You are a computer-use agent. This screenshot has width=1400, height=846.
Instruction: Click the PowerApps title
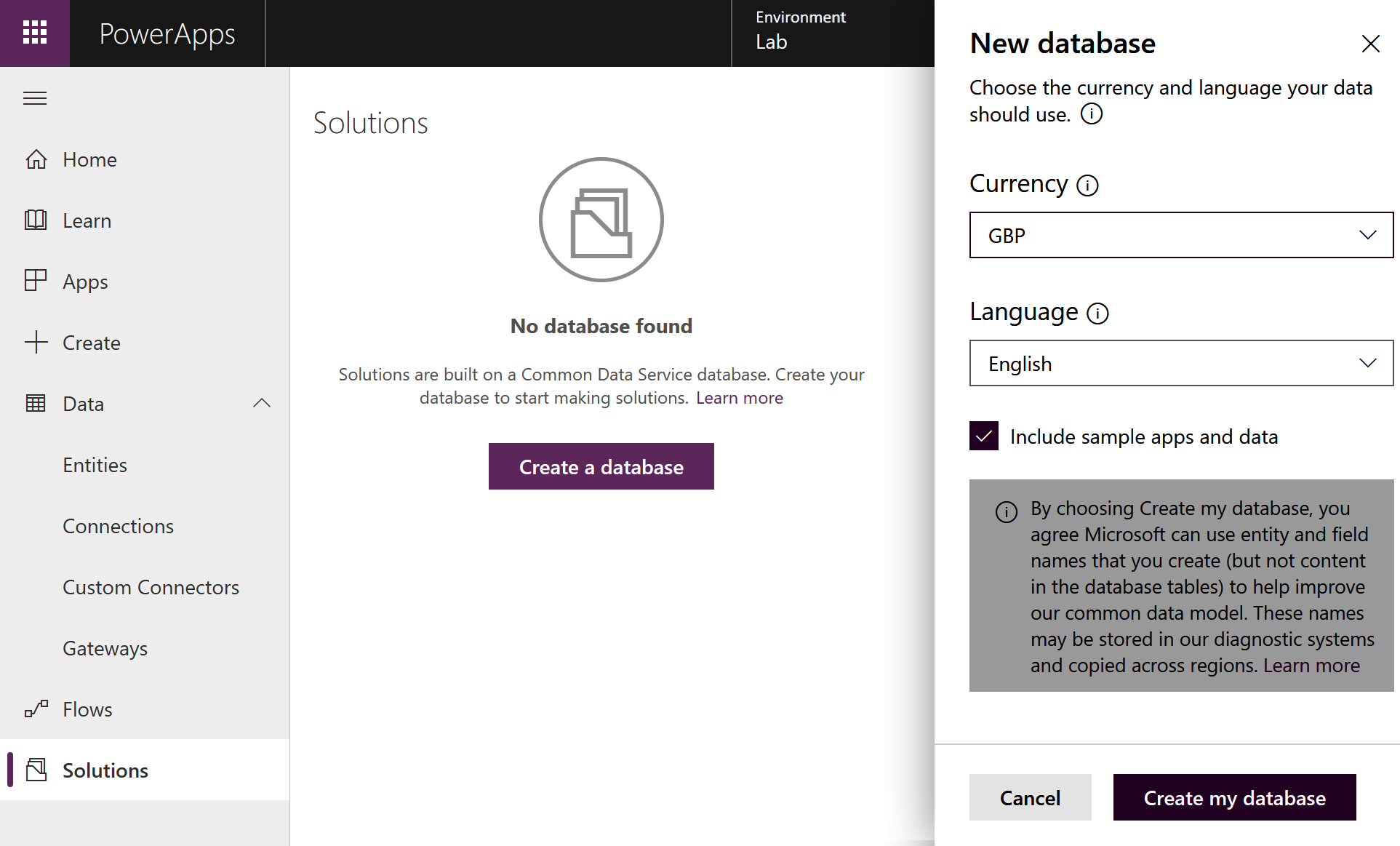[x=167, y=34]
